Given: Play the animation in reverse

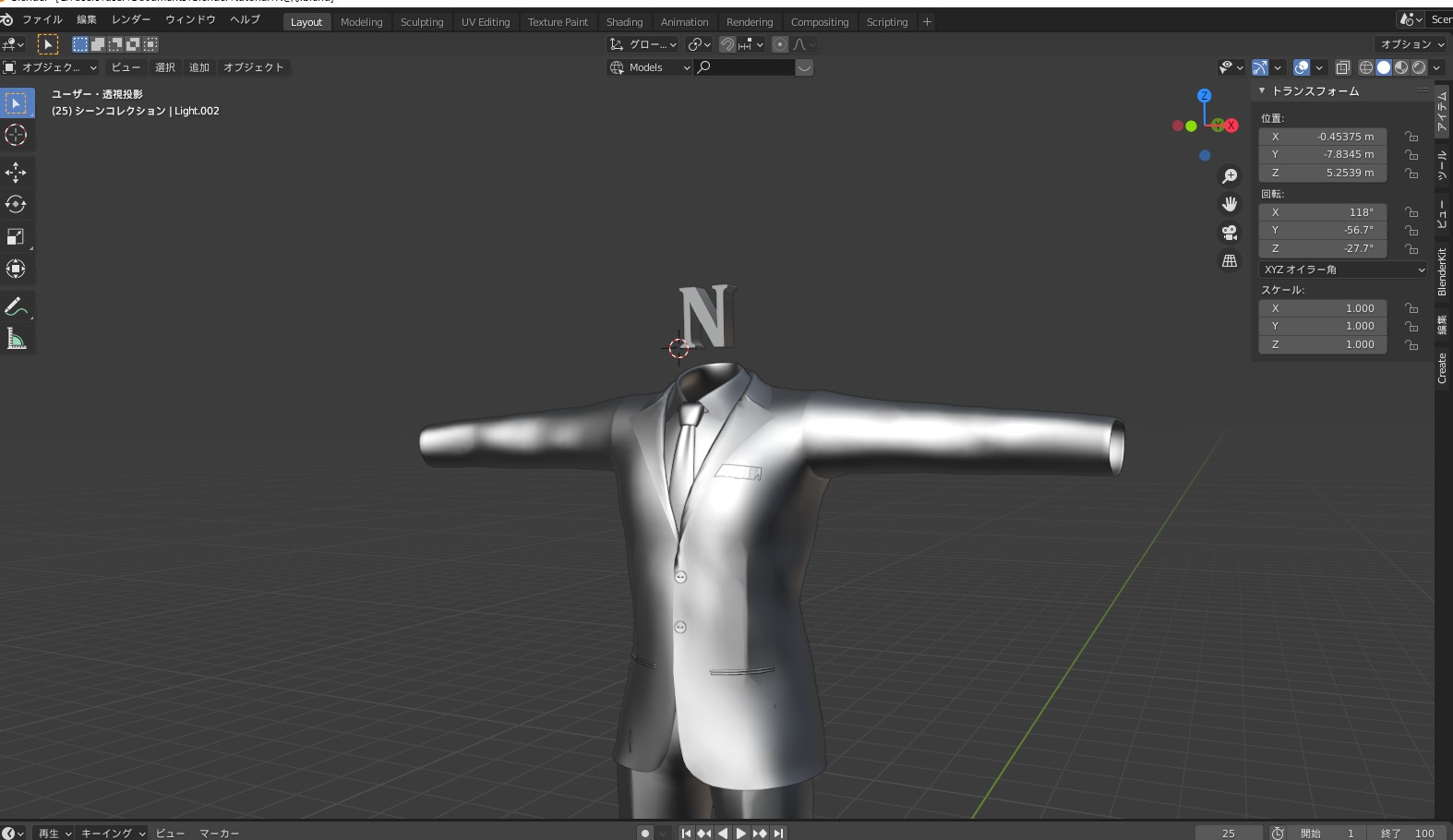Looking at the screenshot, I should pyautogui.click(x=723, y=833).
